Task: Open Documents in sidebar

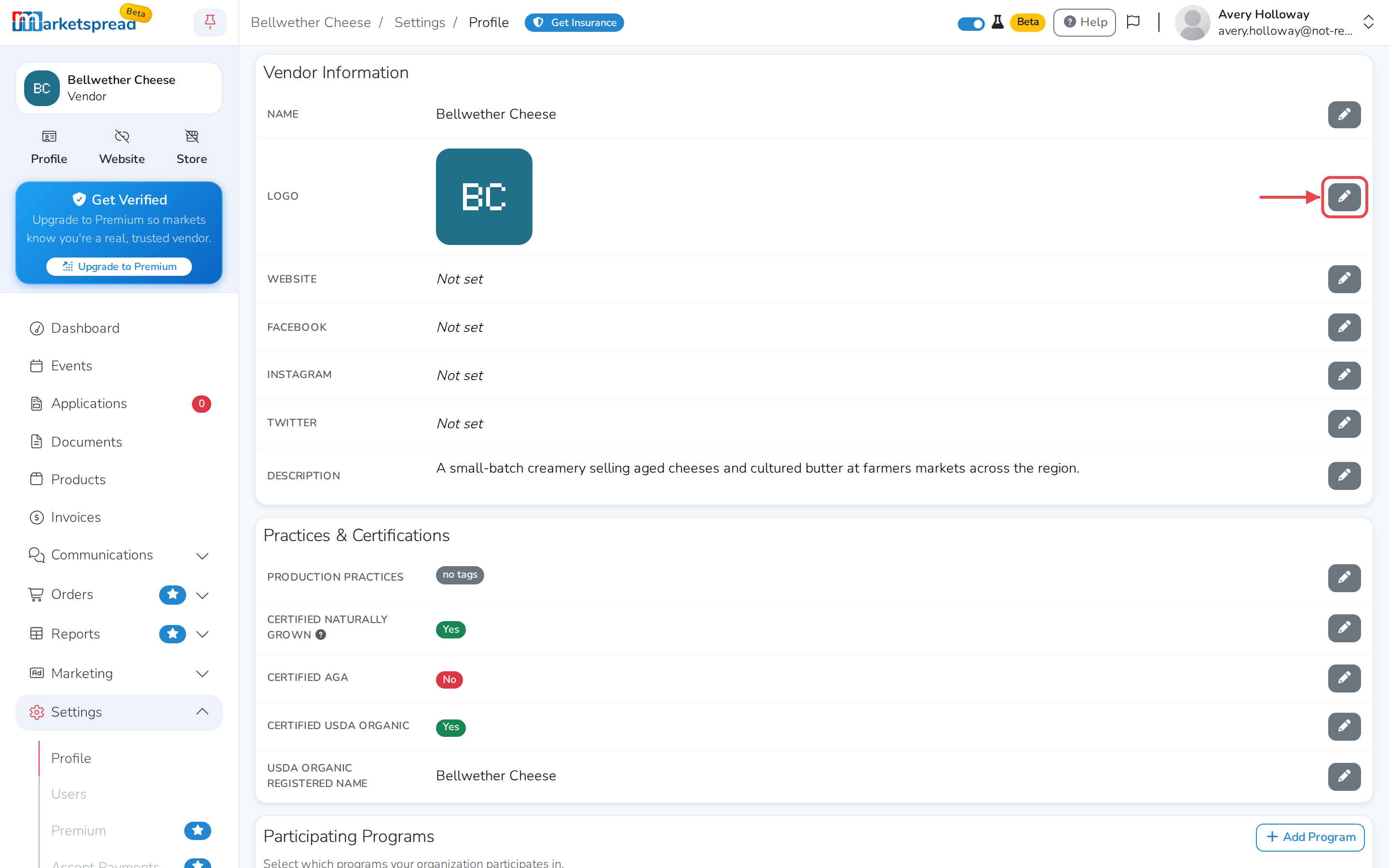Action: 119,442
